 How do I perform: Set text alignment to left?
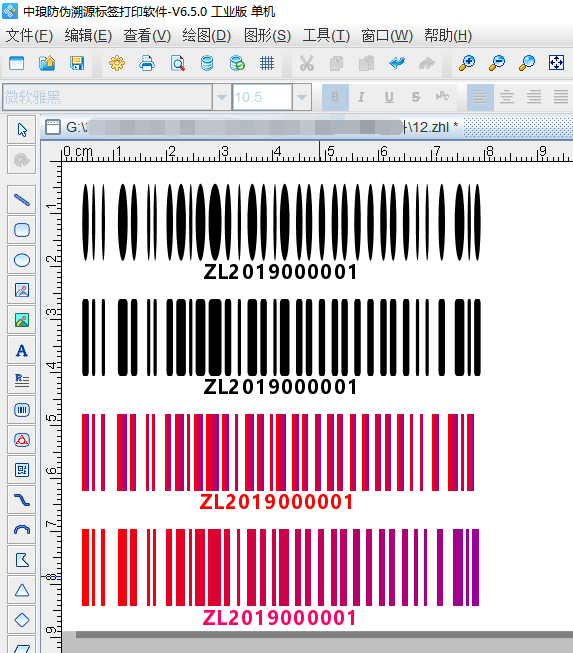point(480,97)
